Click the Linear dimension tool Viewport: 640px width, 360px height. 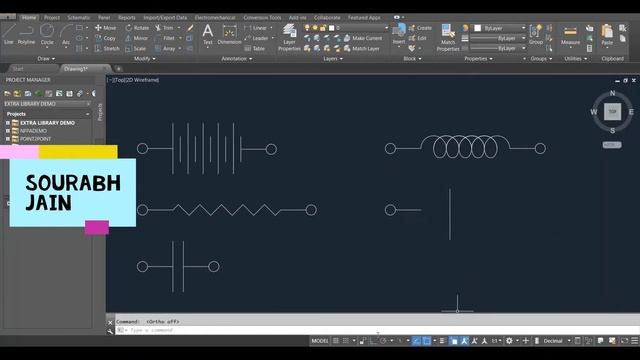[256, 28]
